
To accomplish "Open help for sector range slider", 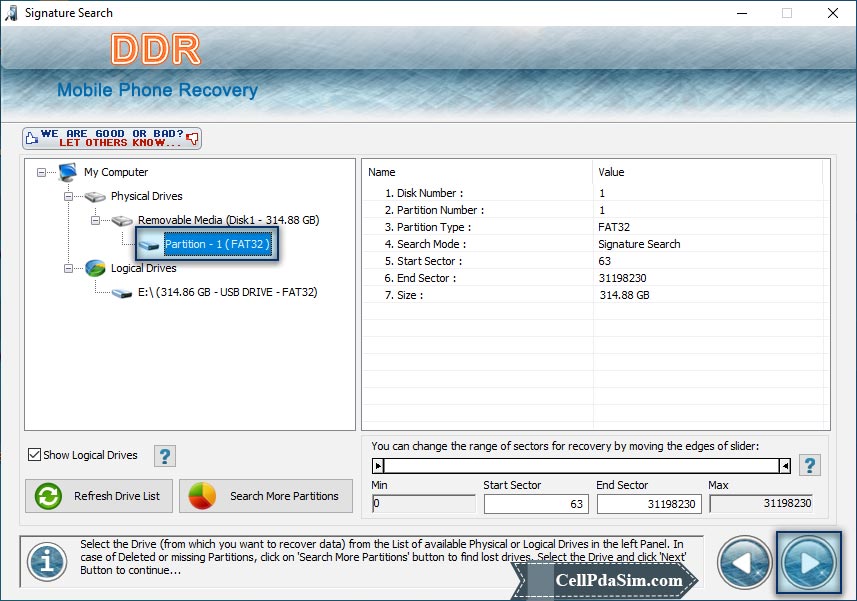I will point(810,466).
